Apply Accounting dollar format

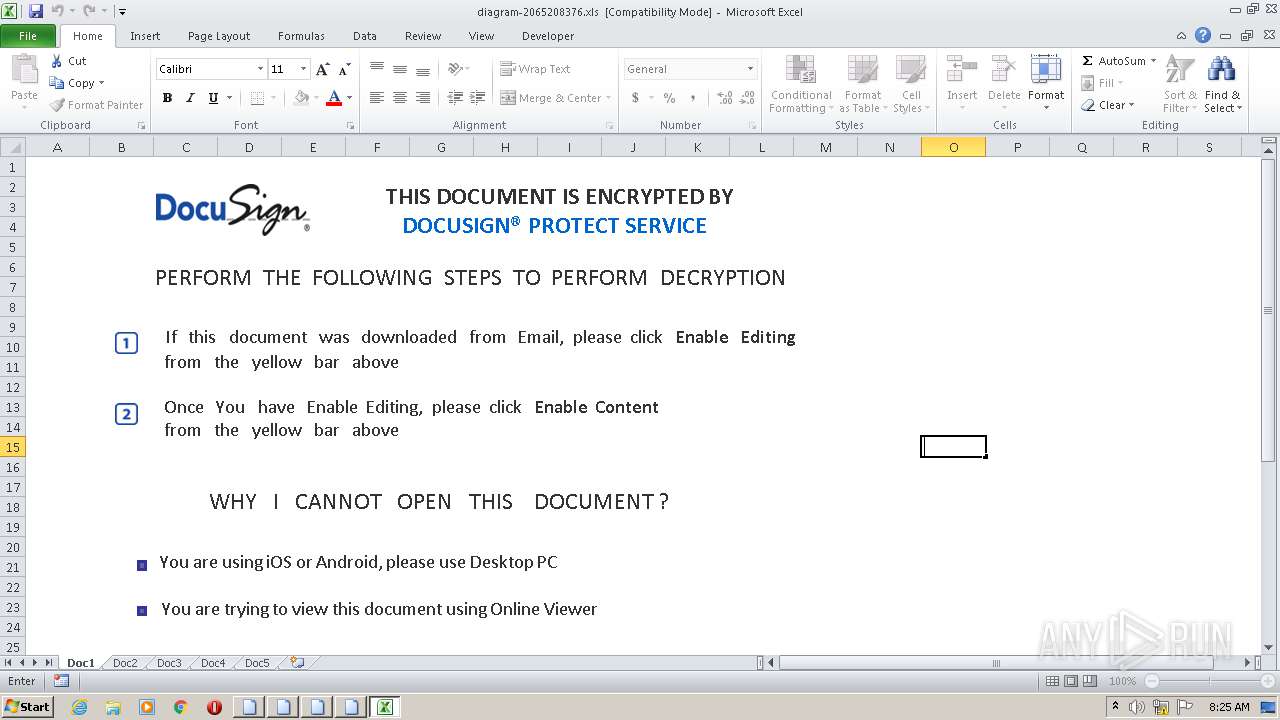click(635, 98)
